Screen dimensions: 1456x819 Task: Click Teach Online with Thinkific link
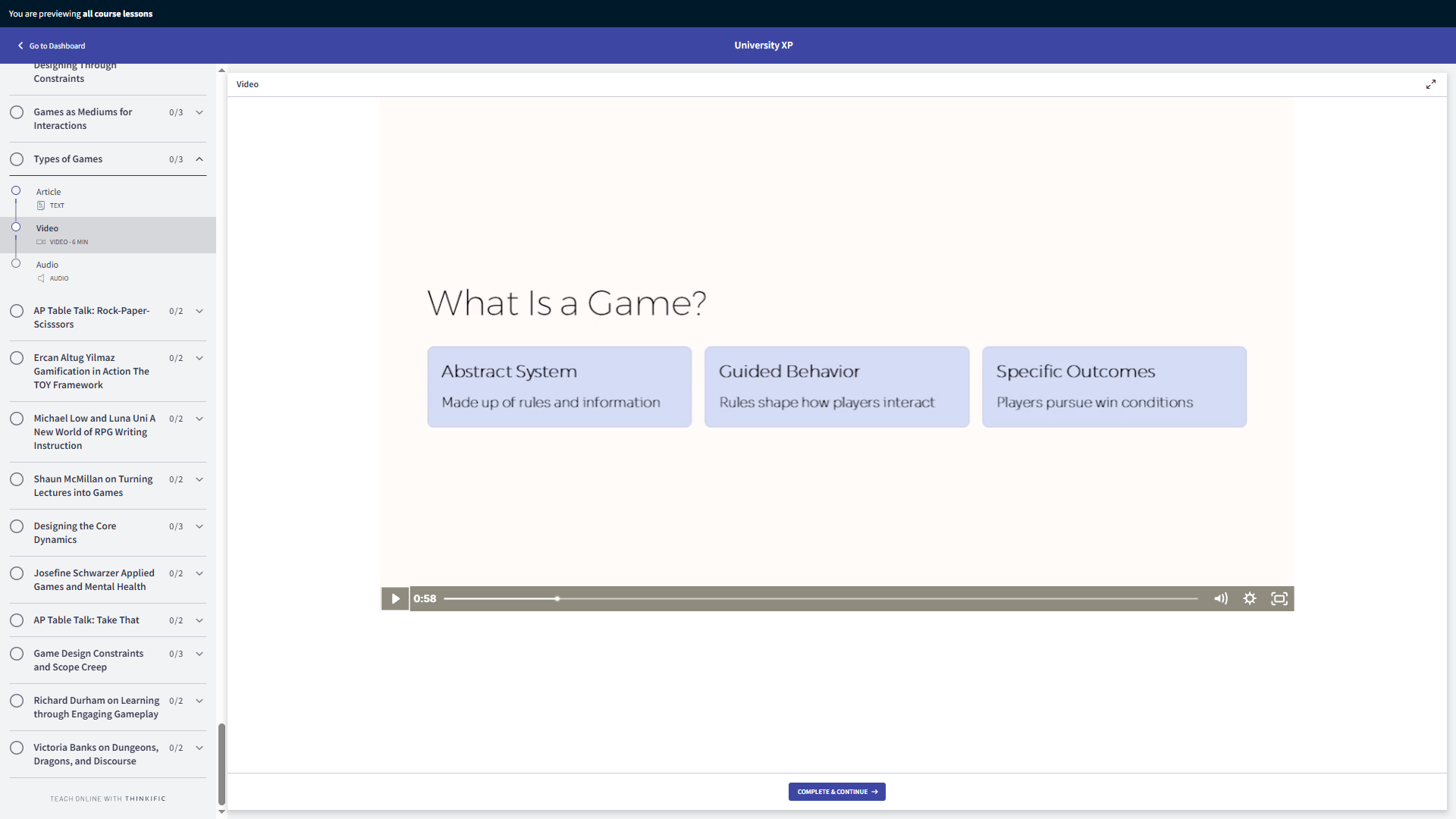click(x=108, y=799)
